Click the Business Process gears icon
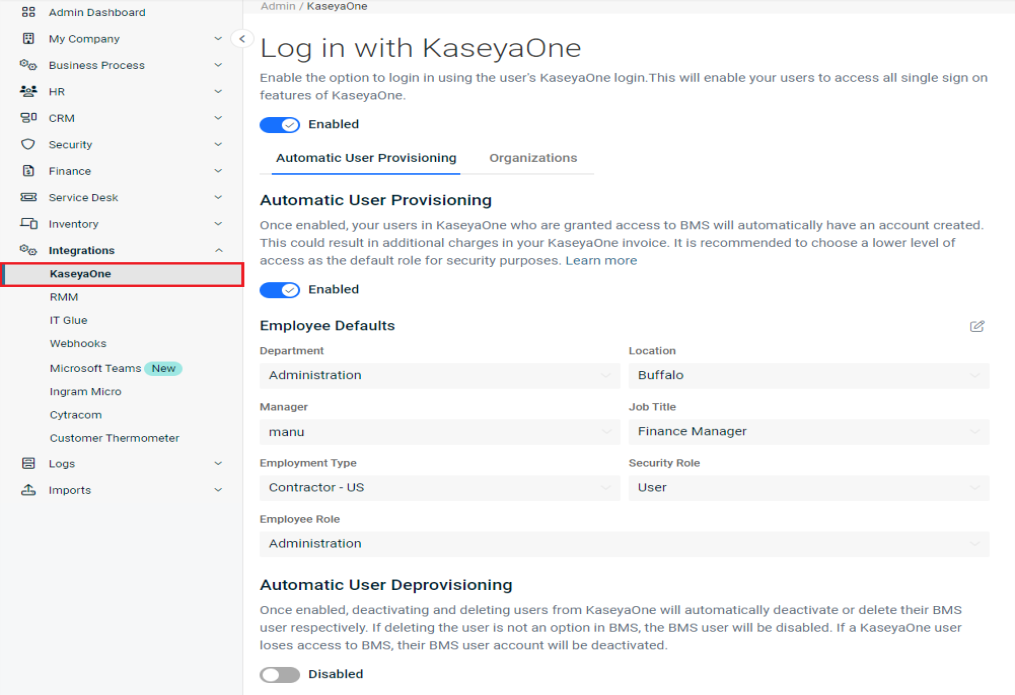Image resolution: width=1015 pixels, height=695 pixels. 28,65
